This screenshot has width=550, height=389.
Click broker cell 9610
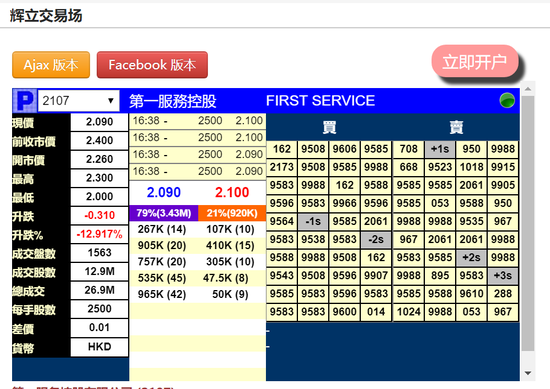tap(471, 294)
